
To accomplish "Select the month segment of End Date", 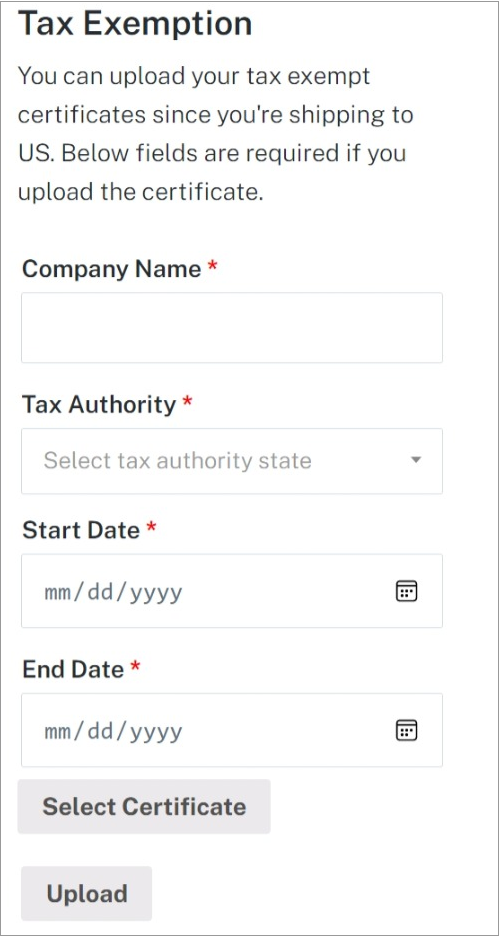I will (x=58, y=731).
